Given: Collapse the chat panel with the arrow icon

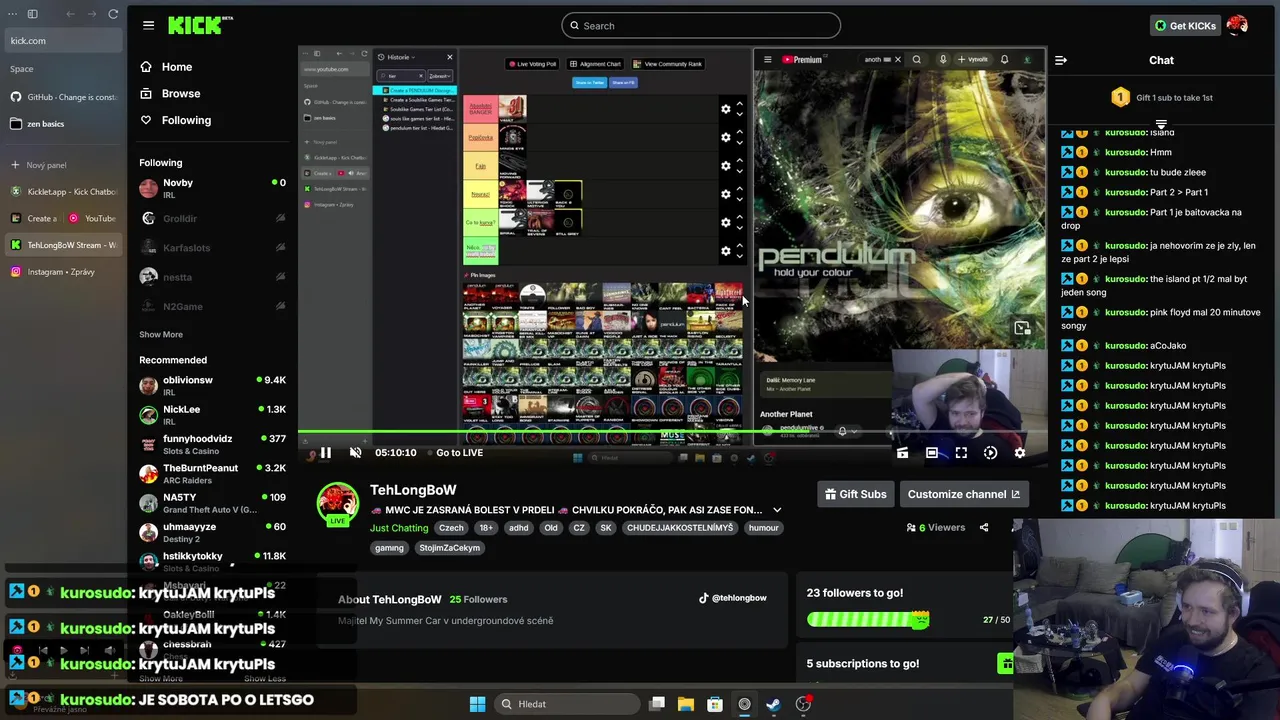Looking at the screenshot, I should point(1061,60).
